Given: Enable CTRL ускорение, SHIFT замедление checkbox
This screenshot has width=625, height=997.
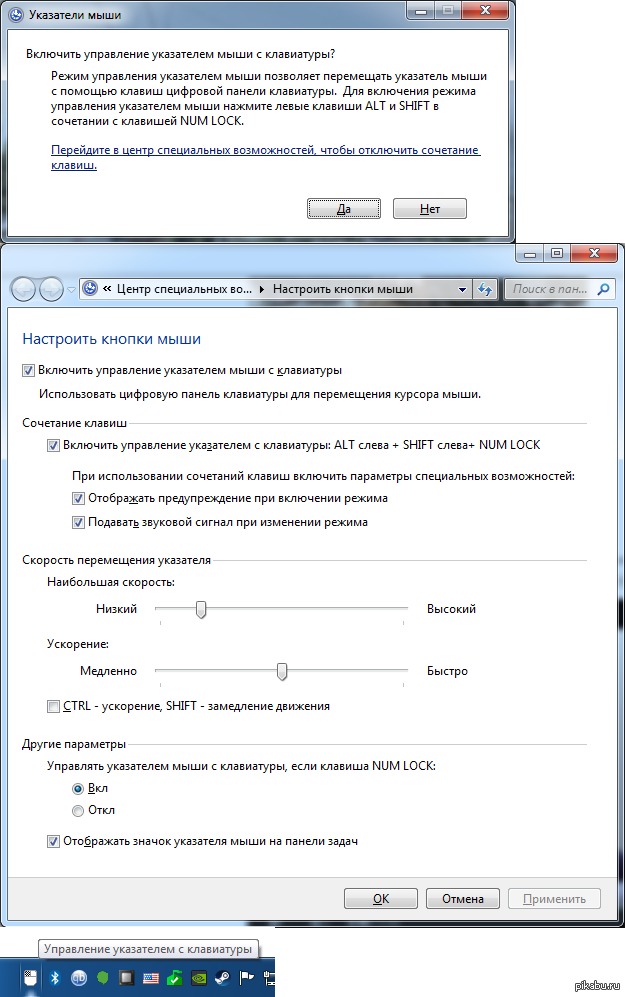Looking at the screenshot, I should click(x=53, y=706).
